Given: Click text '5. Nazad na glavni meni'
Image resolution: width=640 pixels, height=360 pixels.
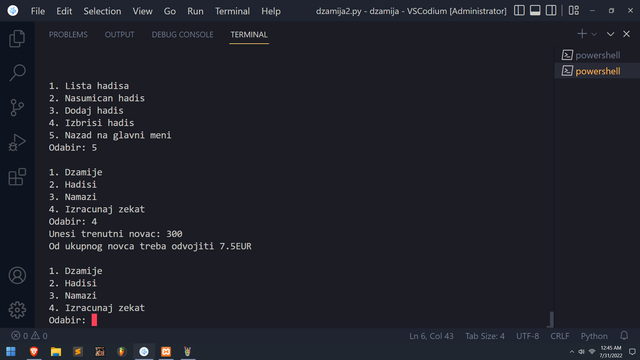Looking at the screenshot, I should [110, 135].
